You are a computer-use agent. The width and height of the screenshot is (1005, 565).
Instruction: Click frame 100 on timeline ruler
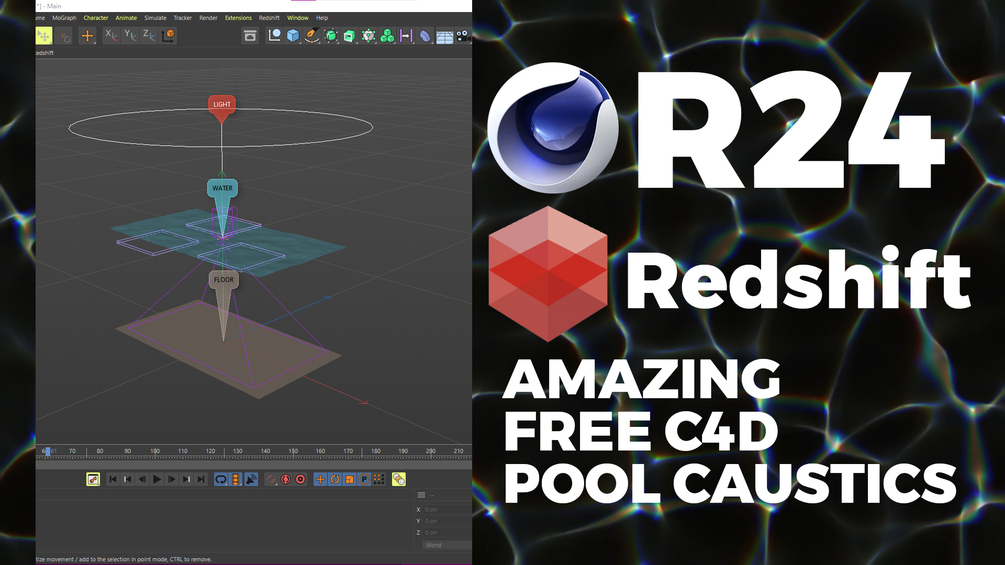pos(155,451)
